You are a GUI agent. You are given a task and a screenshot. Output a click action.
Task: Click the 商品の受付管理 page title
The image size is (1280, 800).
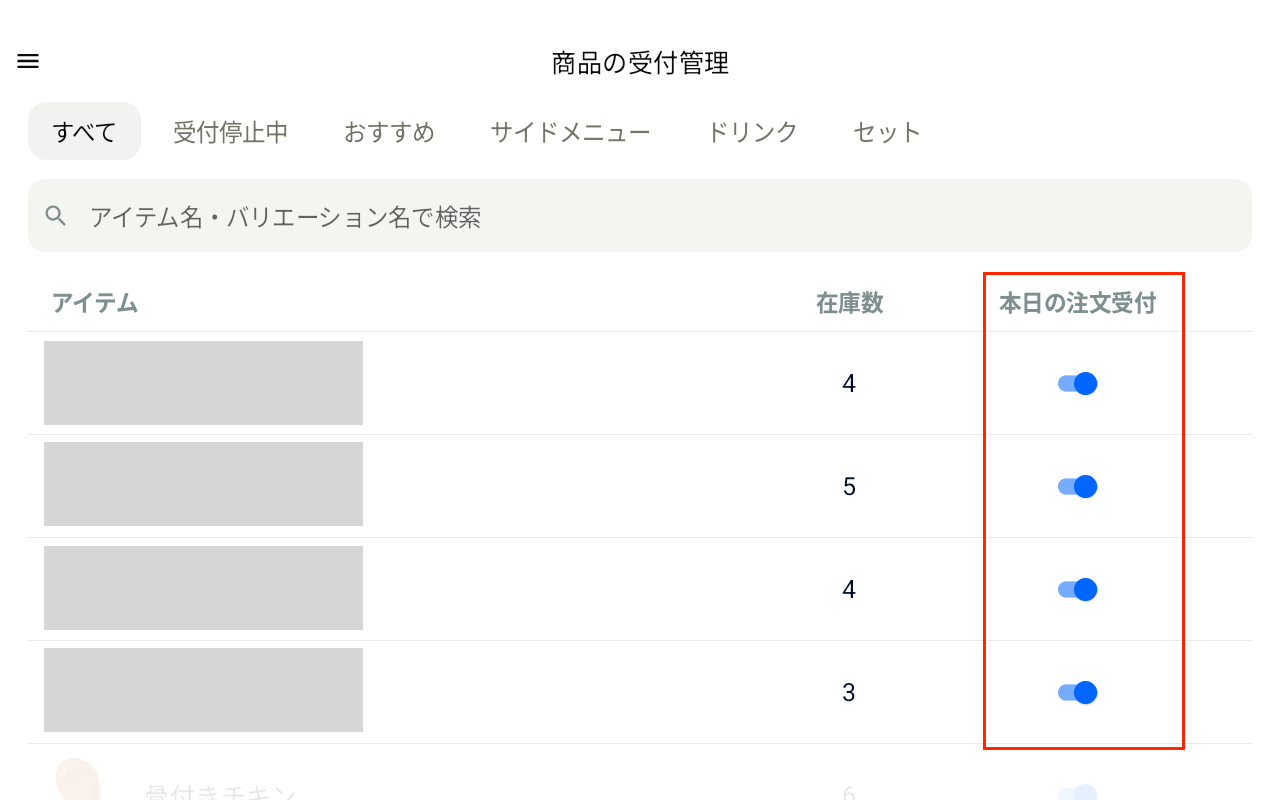[638, 62]
